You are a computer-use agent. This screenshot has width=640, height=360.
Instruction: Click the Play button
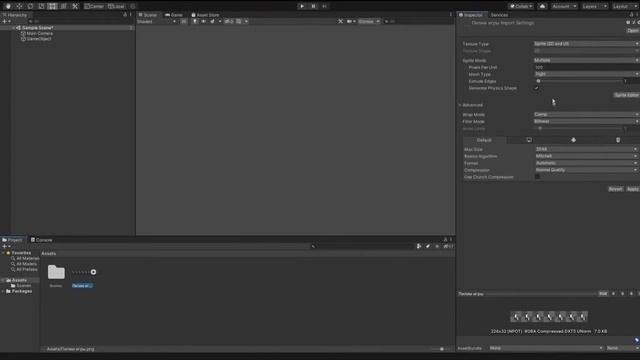[x=302, y=6]
